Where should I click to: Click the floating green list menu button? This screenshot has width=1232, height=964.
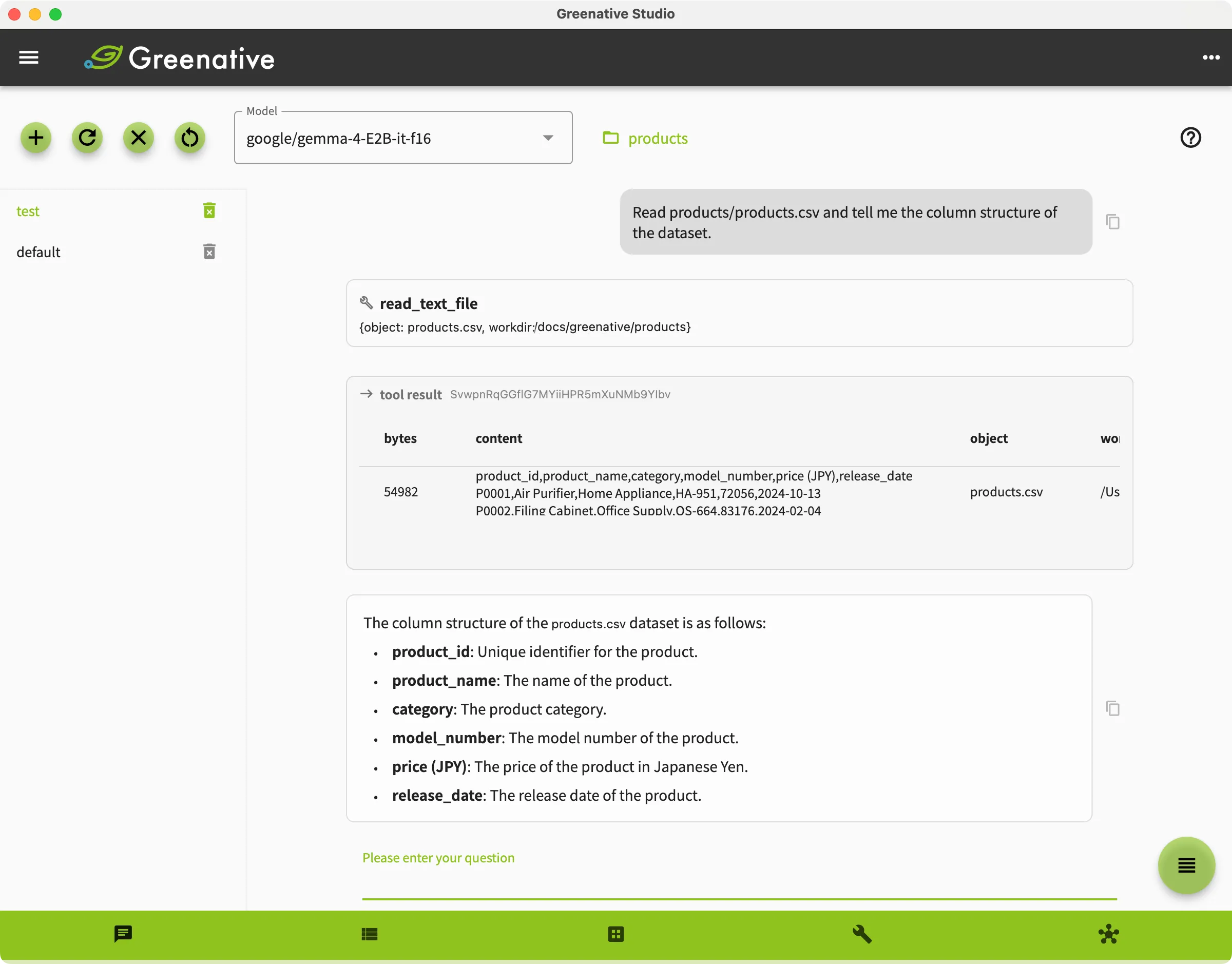point(1186,865)
